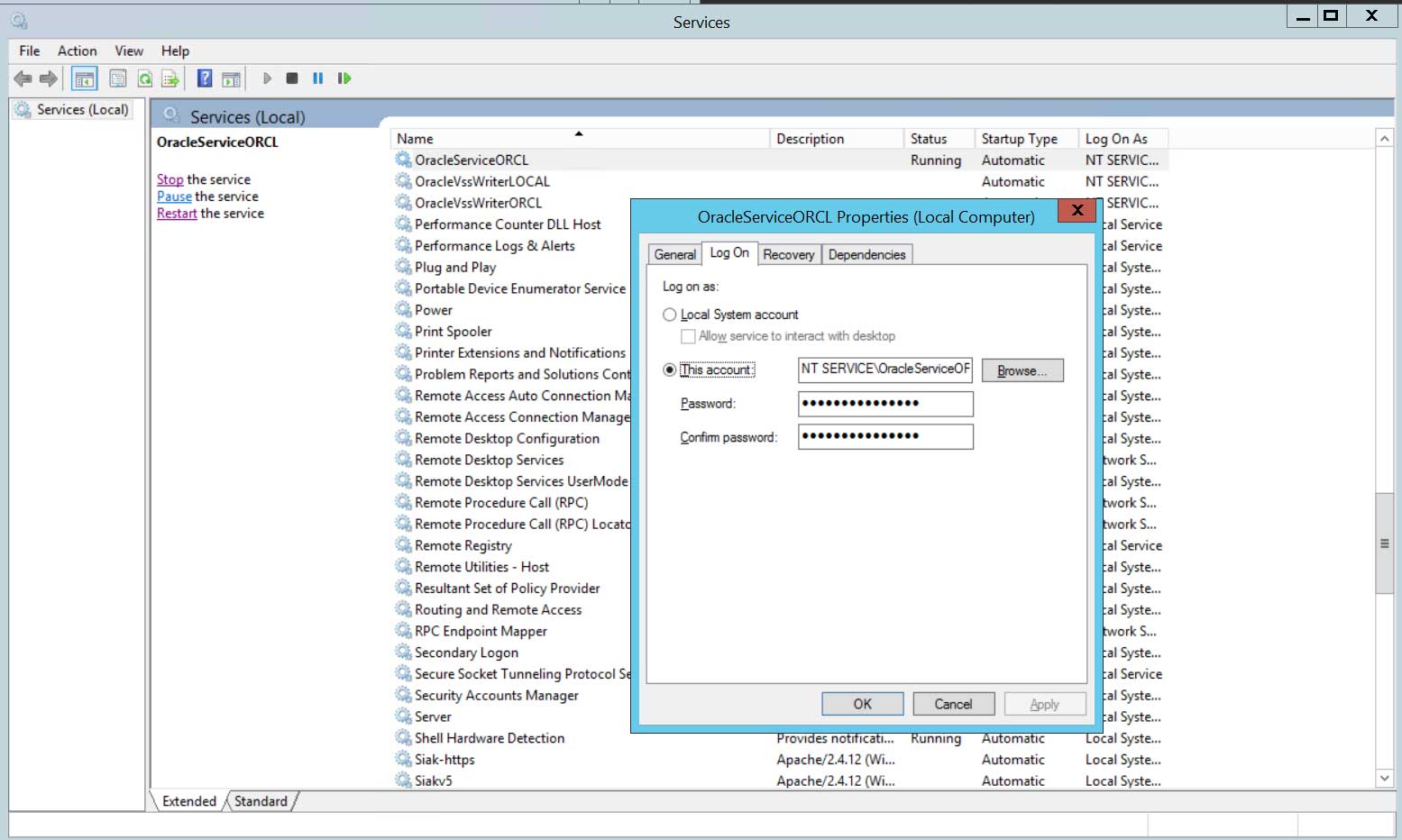Click the scrollbar up arrow
Viewport: 1402px width, 840px height.
coord(1385,139)
